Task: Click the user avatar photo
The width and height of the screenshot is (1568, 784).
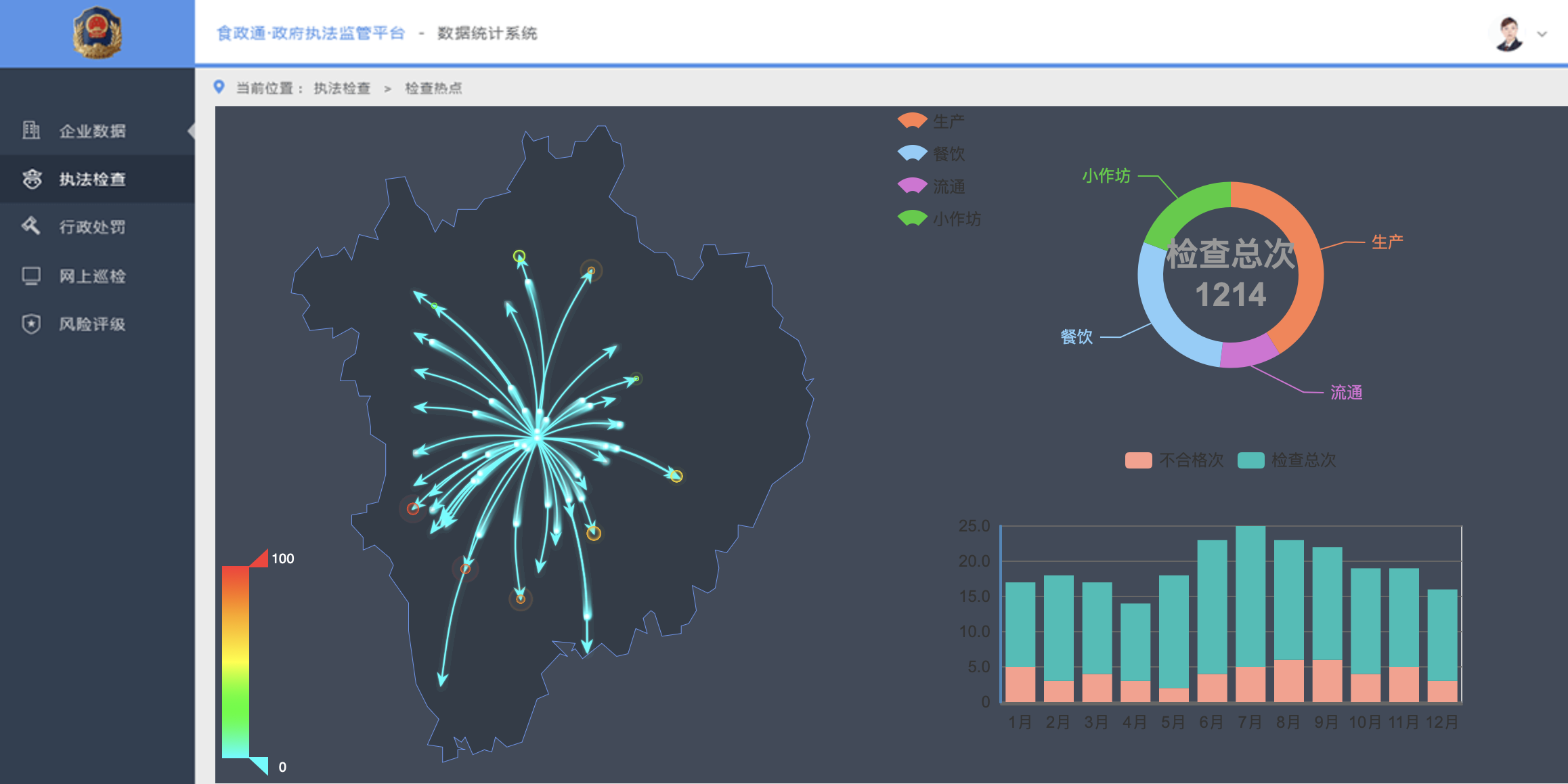Action: [x=1509, y=33]
